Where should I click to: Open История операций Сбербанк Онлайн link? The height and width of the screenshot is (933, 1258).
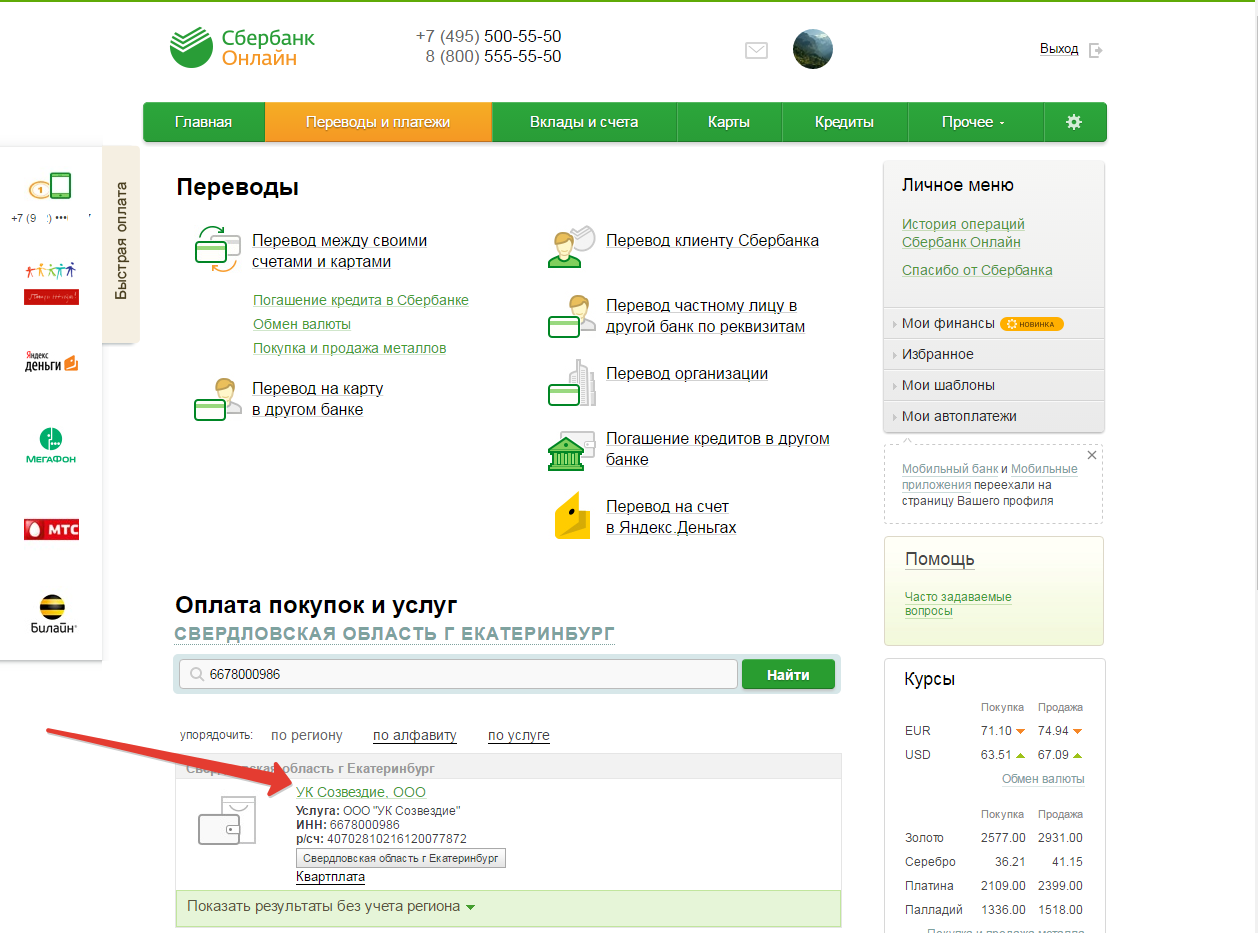click(963, 233)
